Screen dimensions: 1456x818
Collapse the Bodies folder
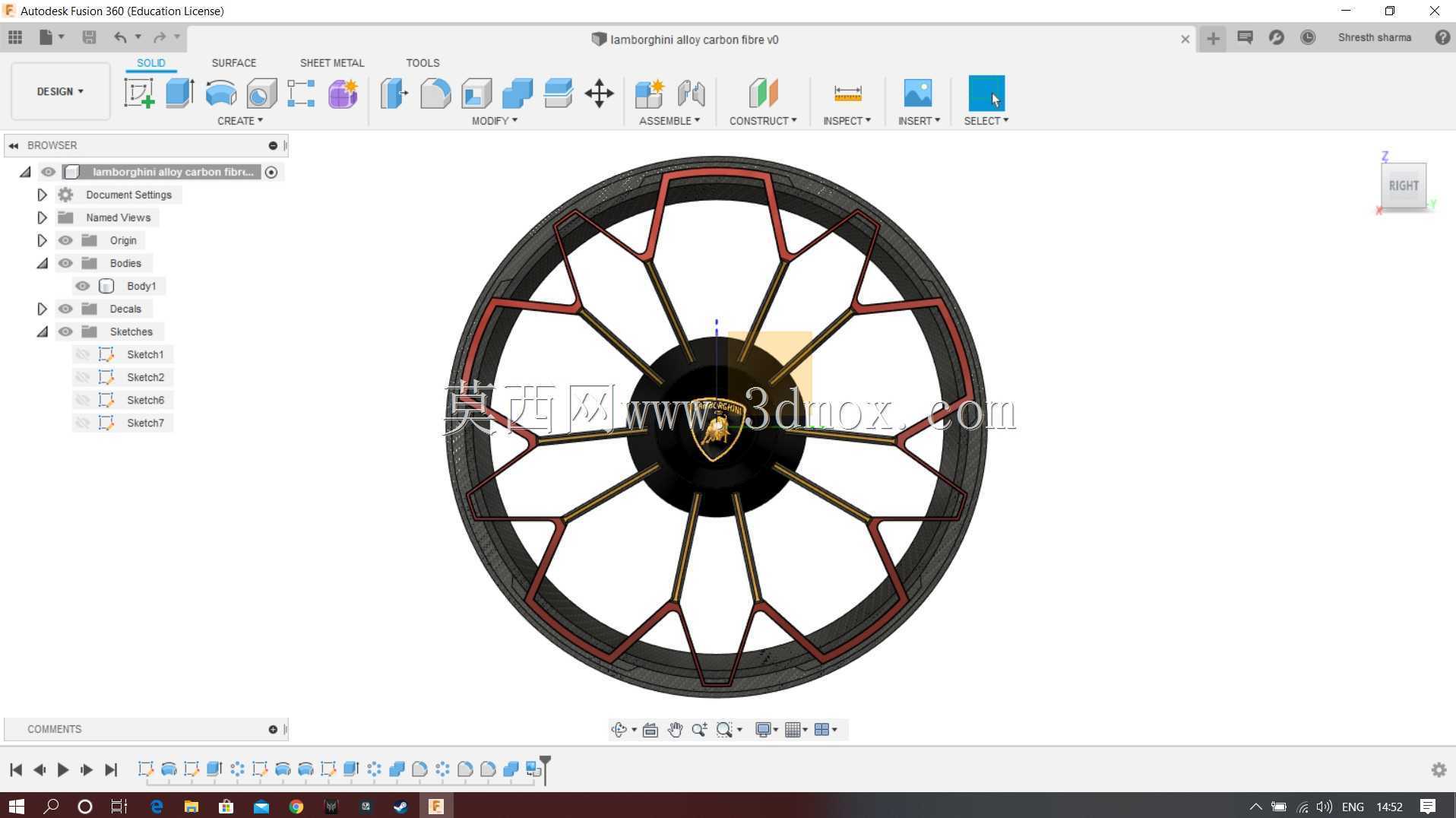(x=42, y=263)
